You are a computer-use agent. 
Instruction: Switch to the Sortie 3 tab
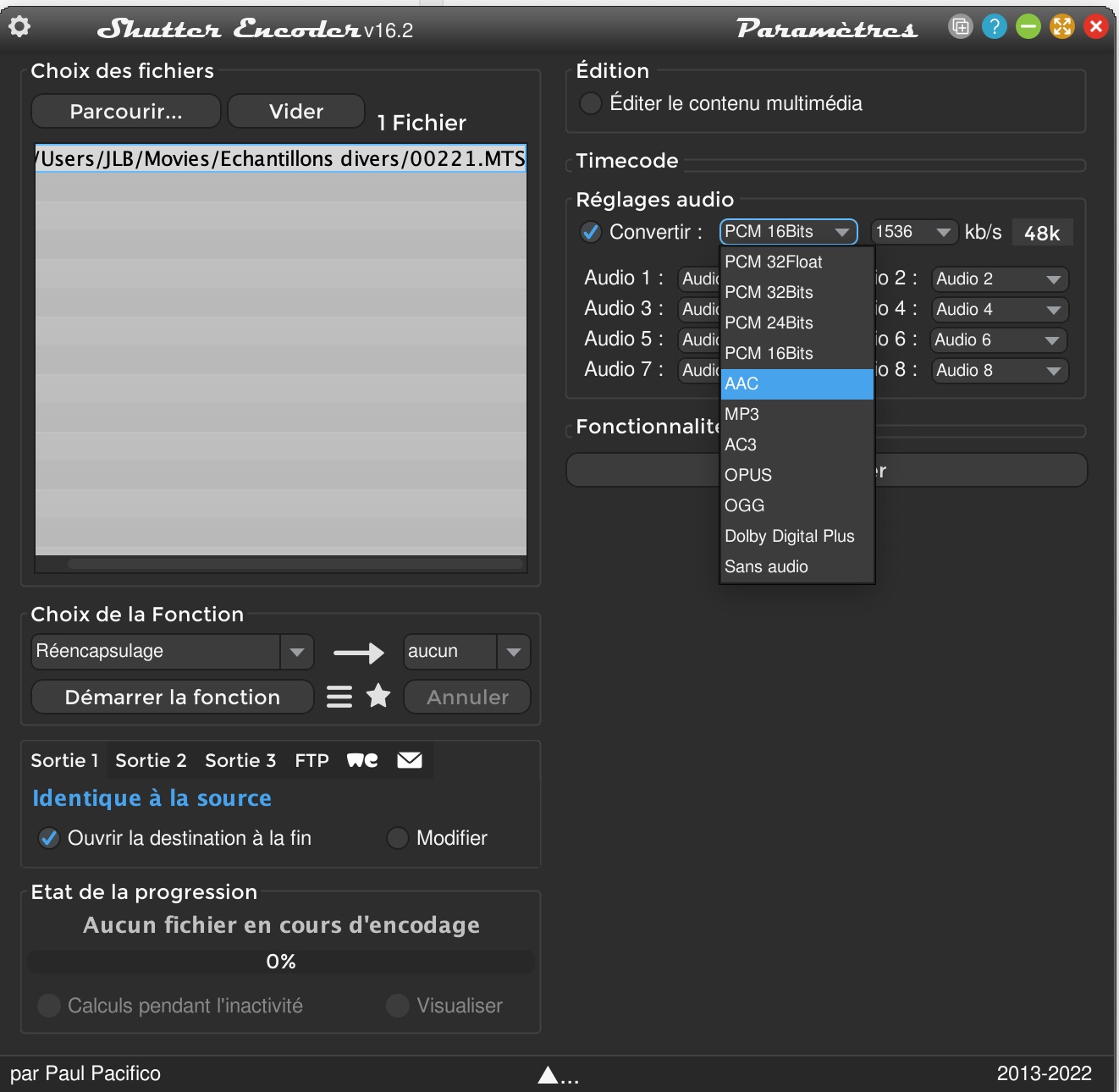point(240,760)
